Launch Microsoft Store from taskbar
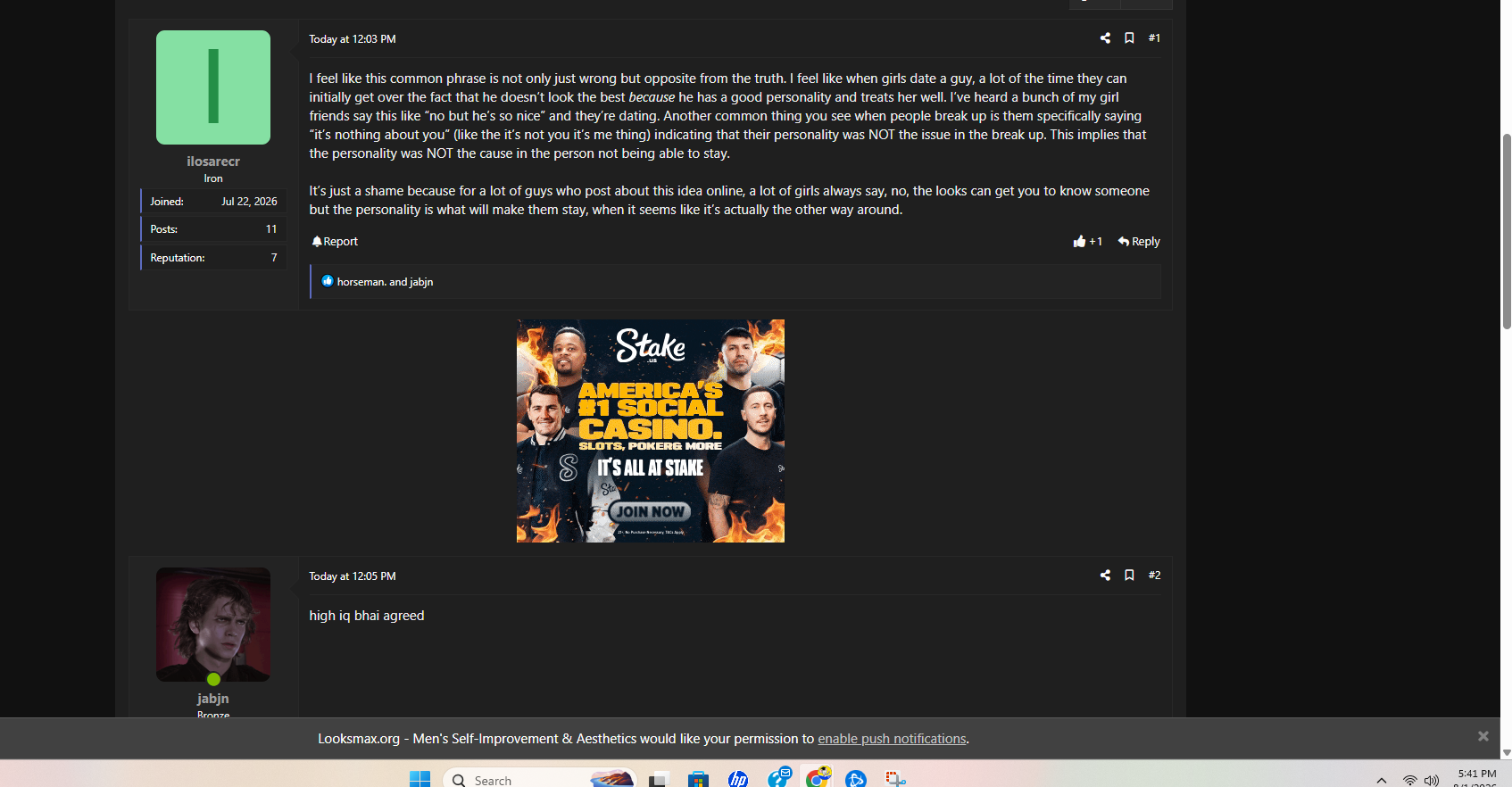The height and width of the screenshot is (787, 1512). click(698, 779)
